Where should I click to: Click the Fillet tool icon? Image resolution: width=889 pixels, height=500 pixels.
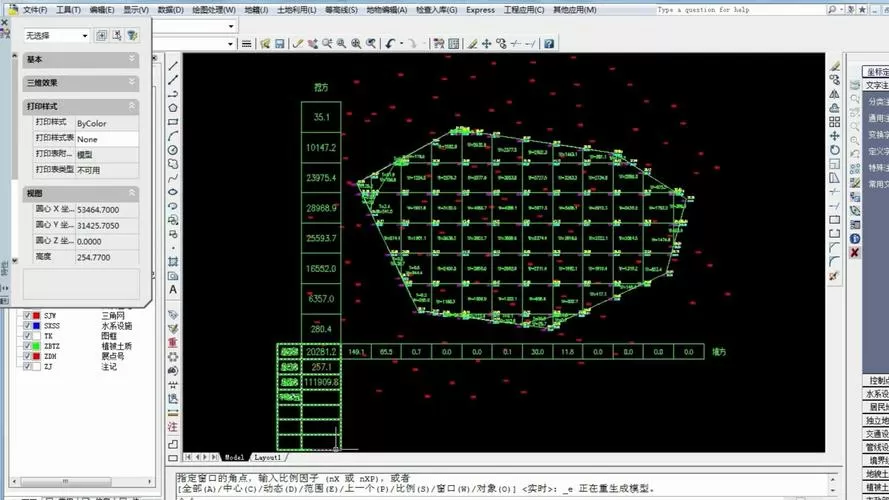(x=835, y=261)
